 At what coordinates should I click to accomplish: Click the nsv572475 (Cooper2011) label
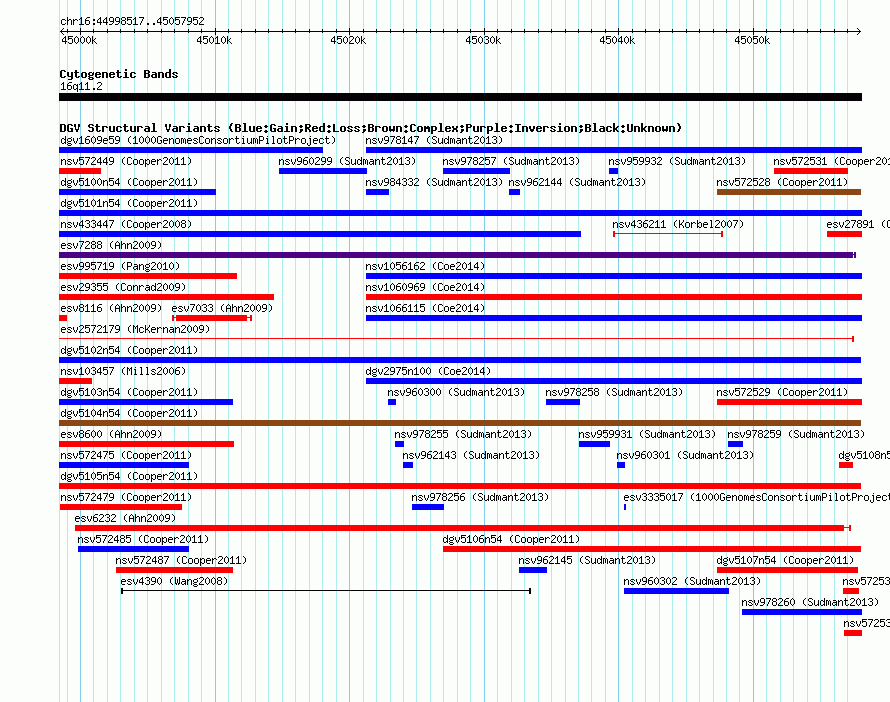126,455
